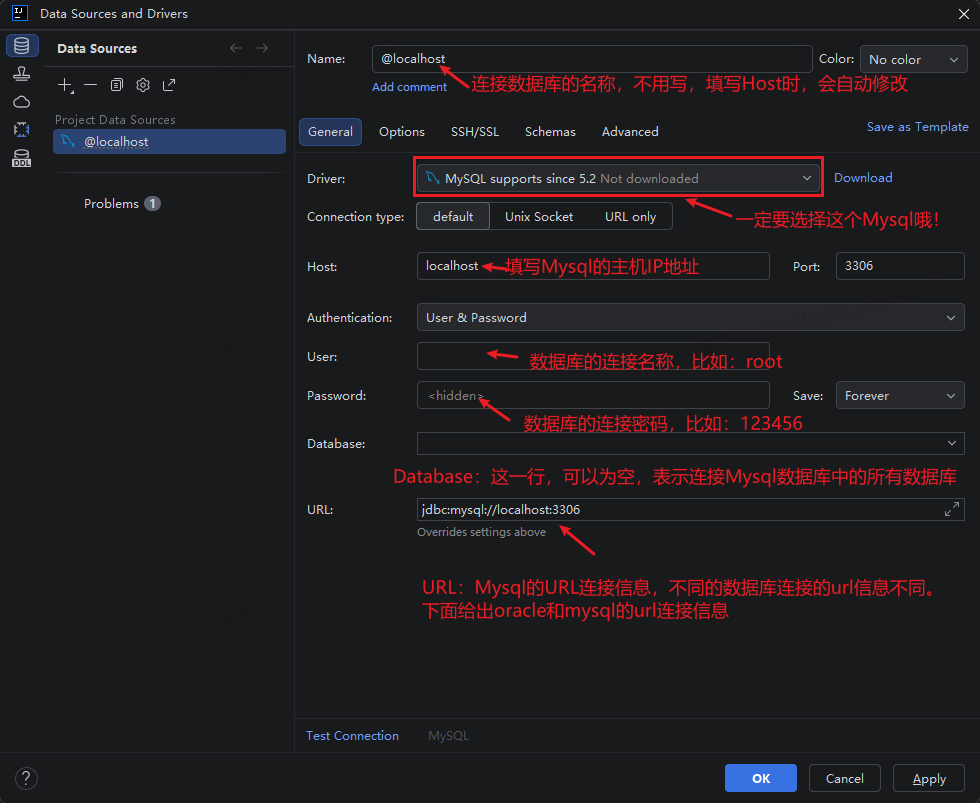980x803 pixels.
Task: Open the Driver dropdown for MySQL
Action: coord(618,178)
